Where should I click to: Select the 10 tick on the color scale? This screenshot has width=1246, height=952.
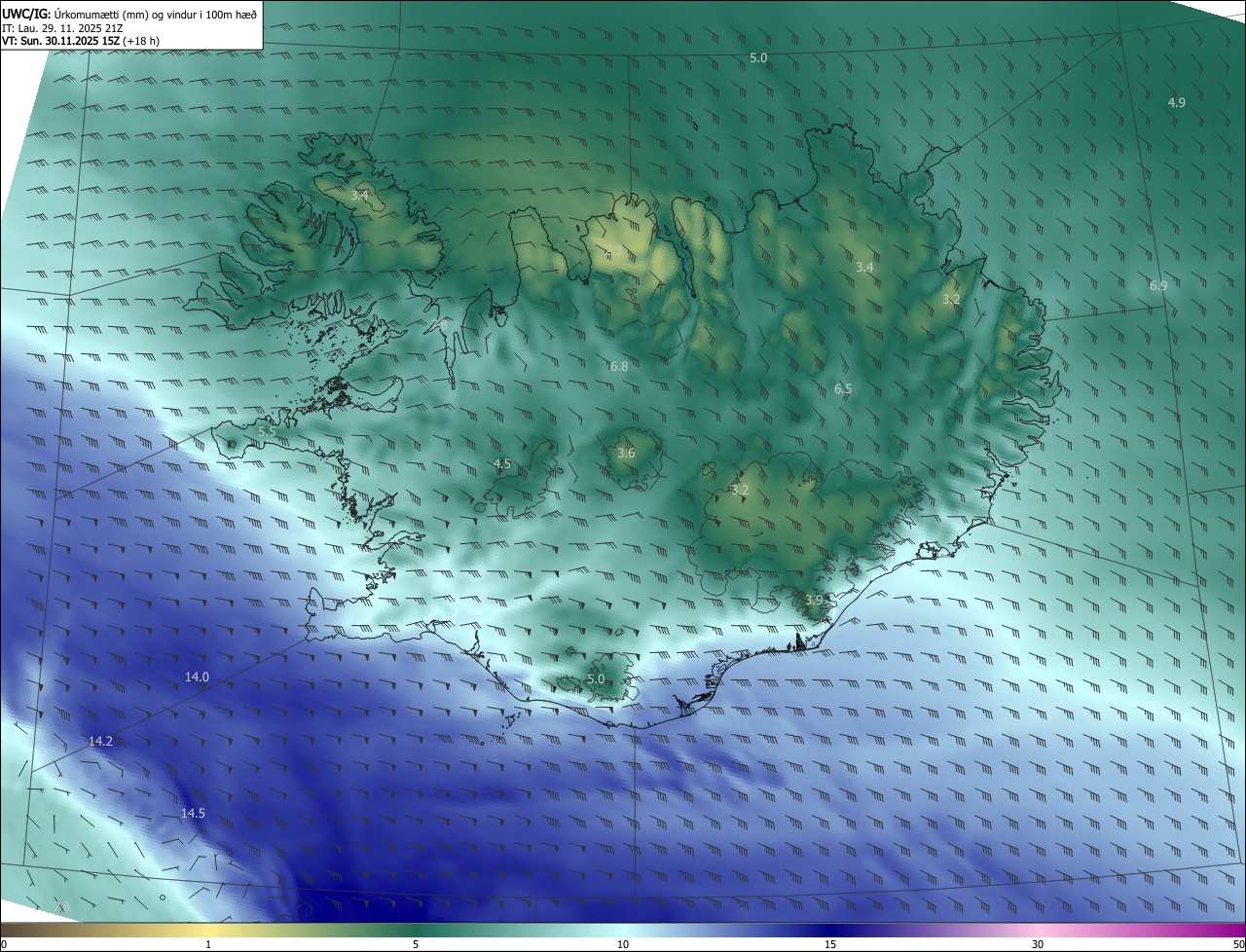tap(623, 944)
